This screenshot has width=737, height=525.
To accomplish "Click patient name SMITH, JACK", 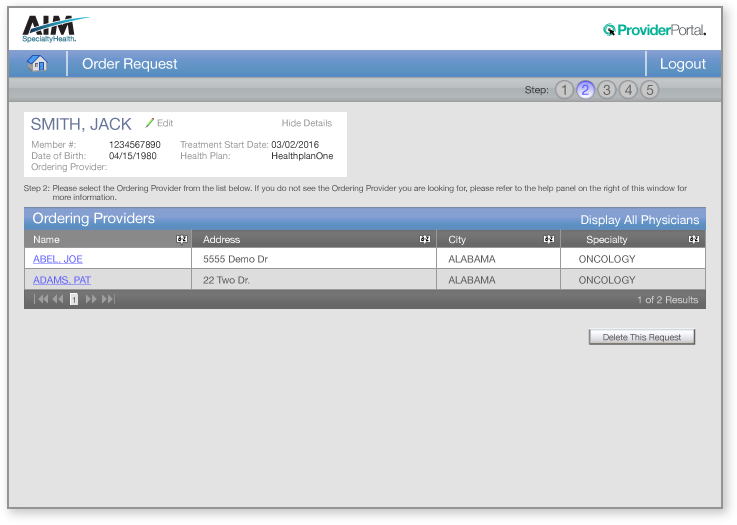I will (x=81, y=124).
